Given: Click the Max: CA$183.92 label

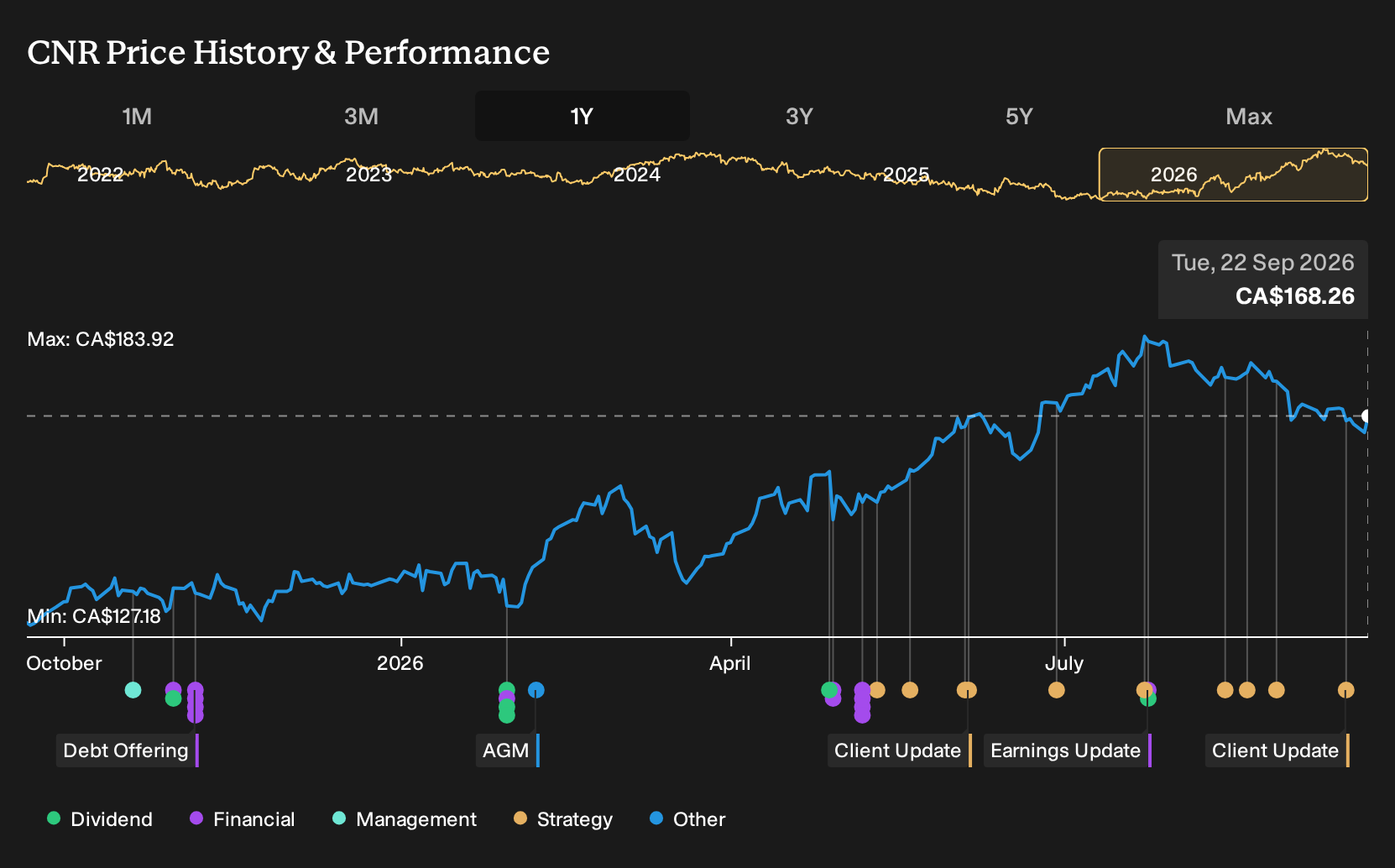Looking at the screenshot, I should pyautogui.click(x=101, y=339).
